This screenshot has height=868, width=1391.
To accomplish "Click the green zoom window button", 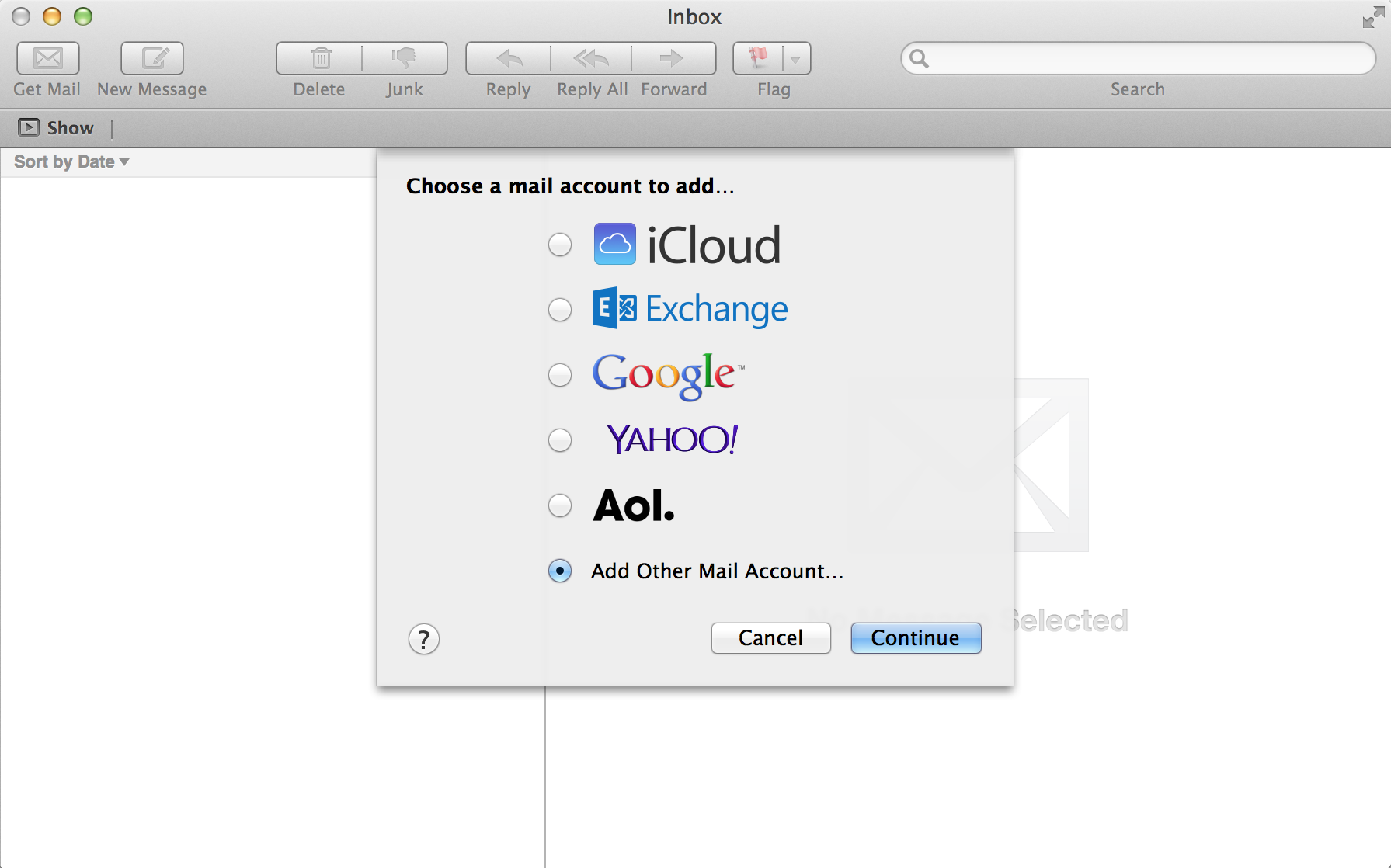I will point(83,16).
